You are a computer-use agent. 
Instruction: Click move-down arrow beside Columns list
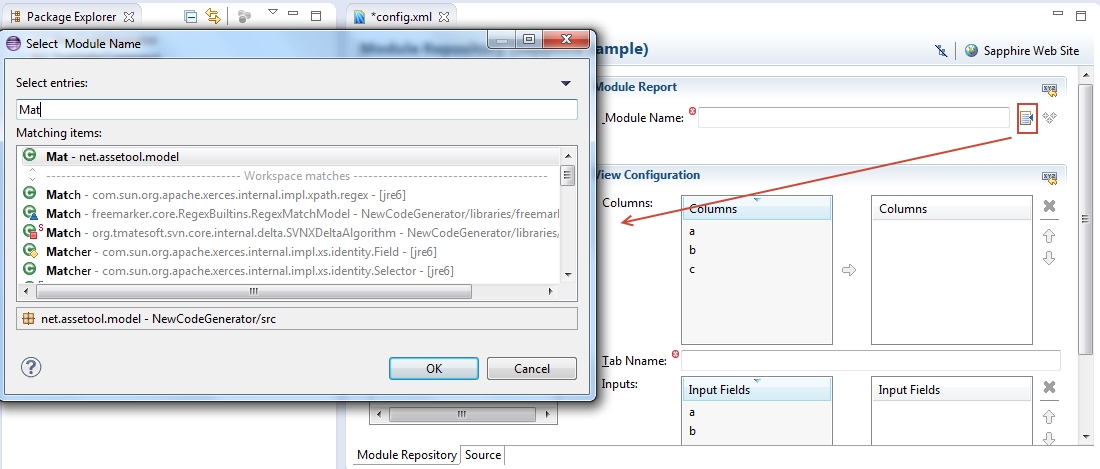(x=1049, y=258)
